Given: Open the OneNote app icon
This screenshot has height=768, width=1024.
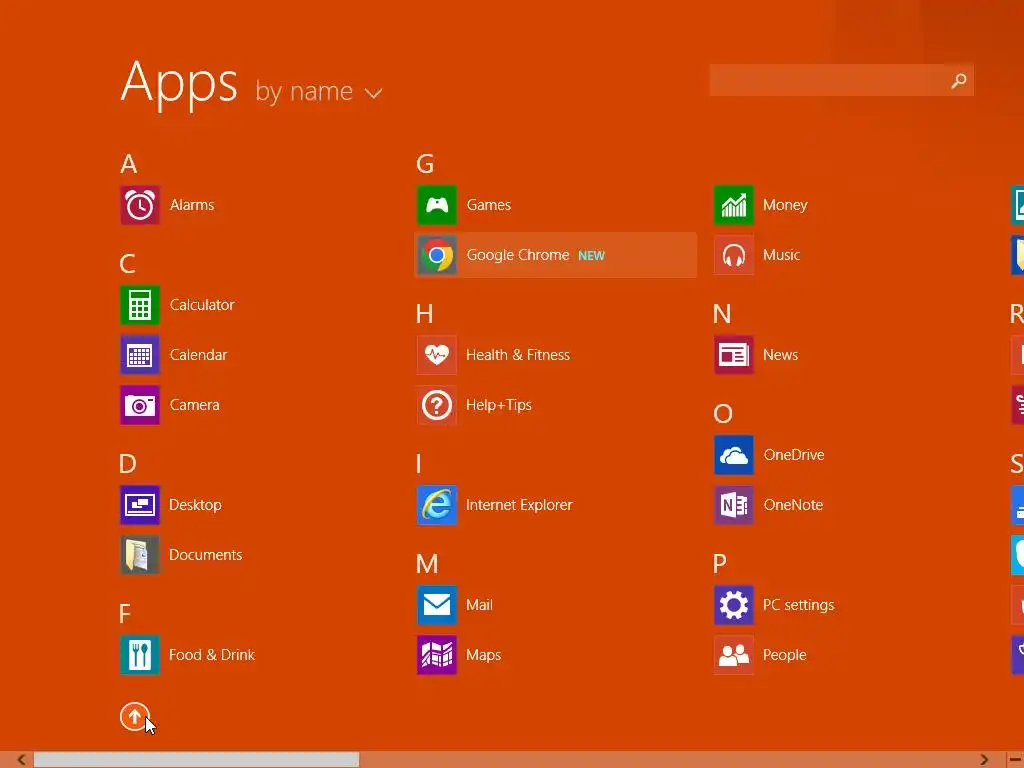Looking at the screenshot, I should click(734, 505).
